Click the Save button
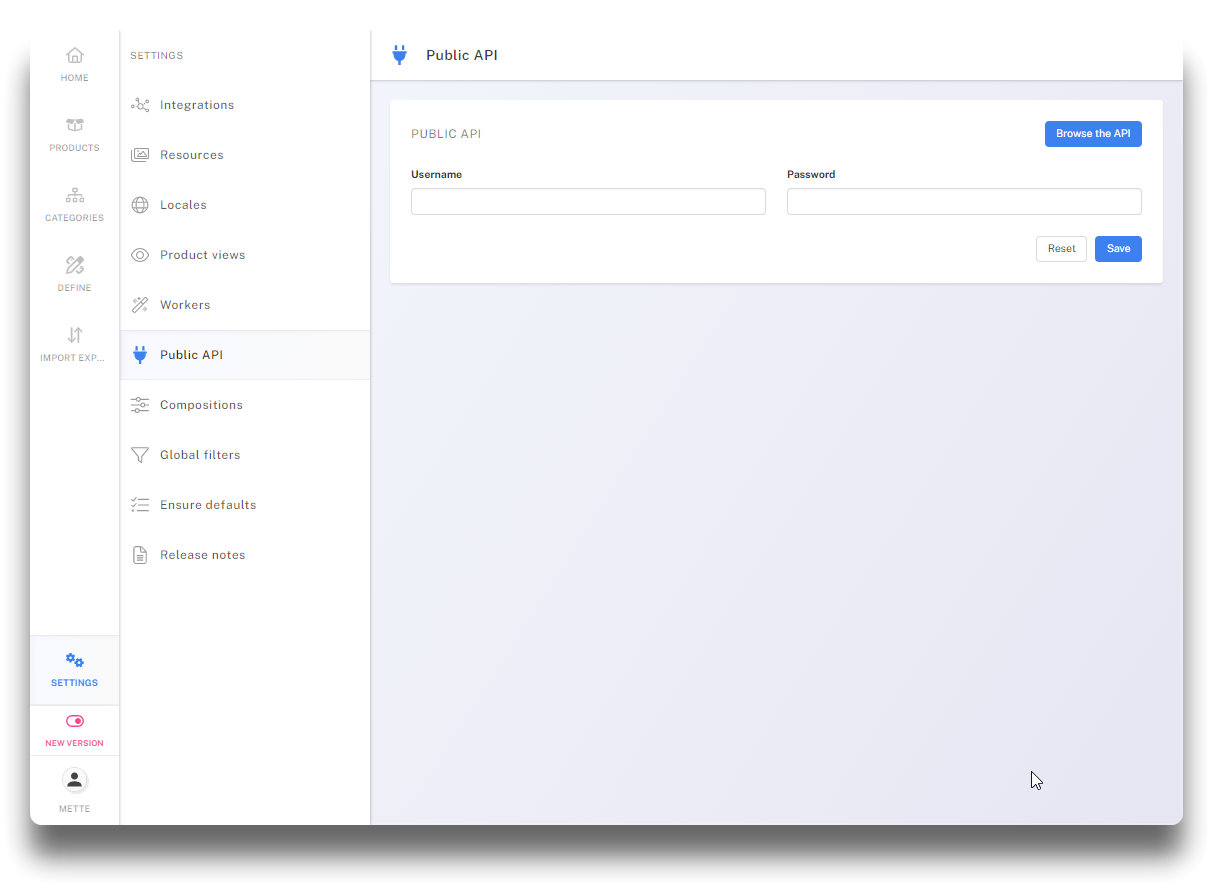 [1118, 249]
